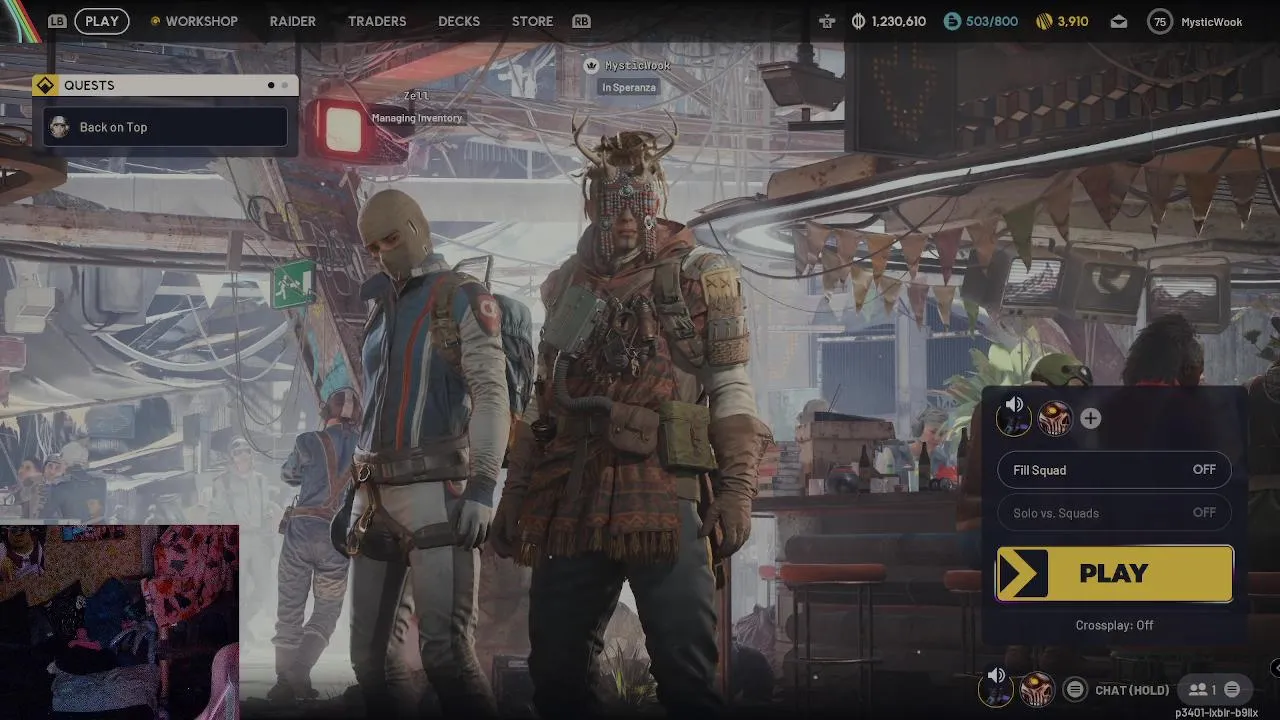Click the 3,910 gold balance
Screen dimensions: 1280x720
click(x=1073, y=21)
